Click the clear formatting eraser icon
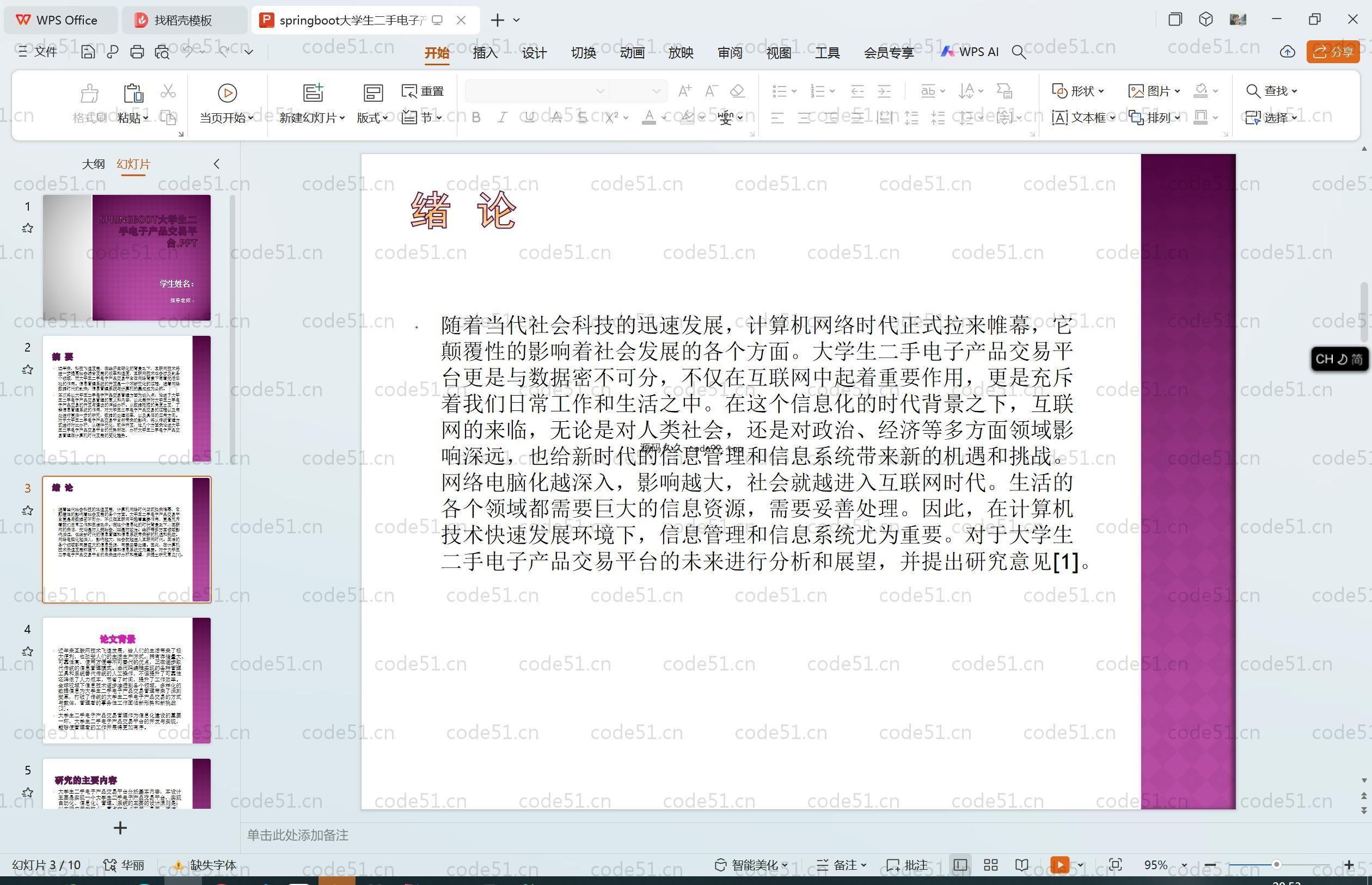This screenshot has height=885, width=1372. pos(737,91)
